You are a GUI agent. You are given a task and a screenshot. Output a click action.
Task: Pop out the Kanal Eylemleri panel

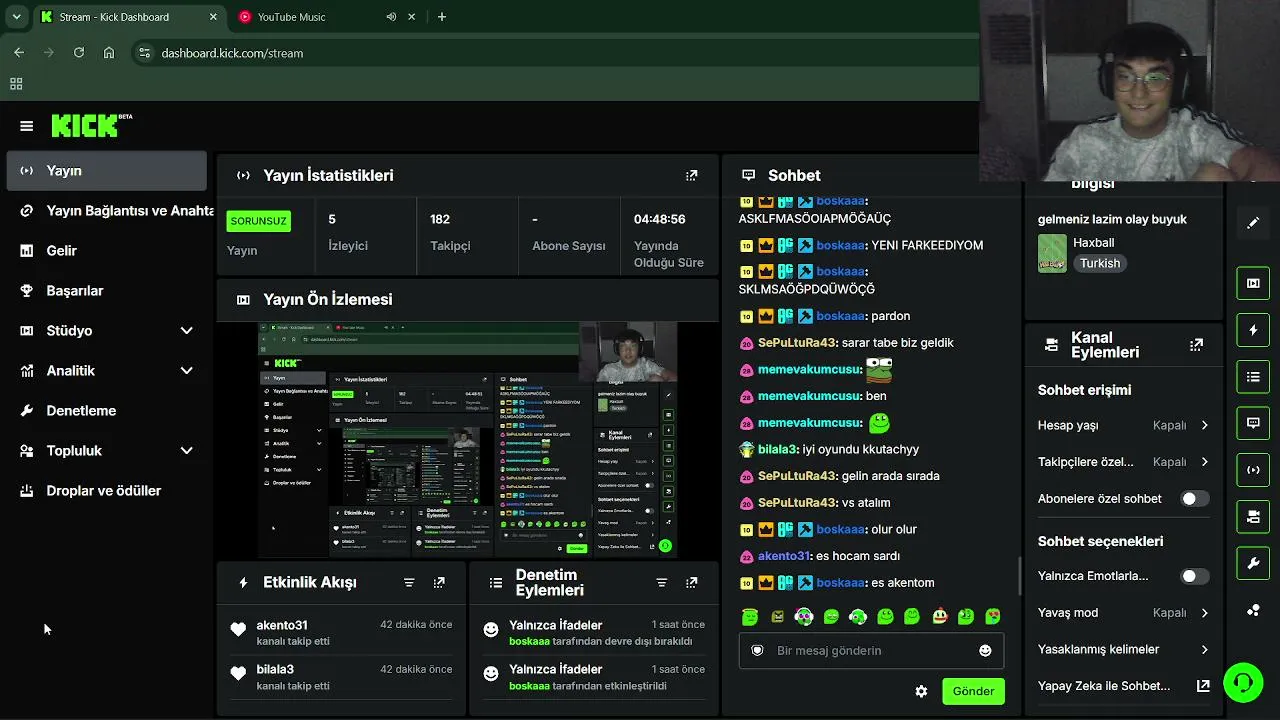point(1196,345)
